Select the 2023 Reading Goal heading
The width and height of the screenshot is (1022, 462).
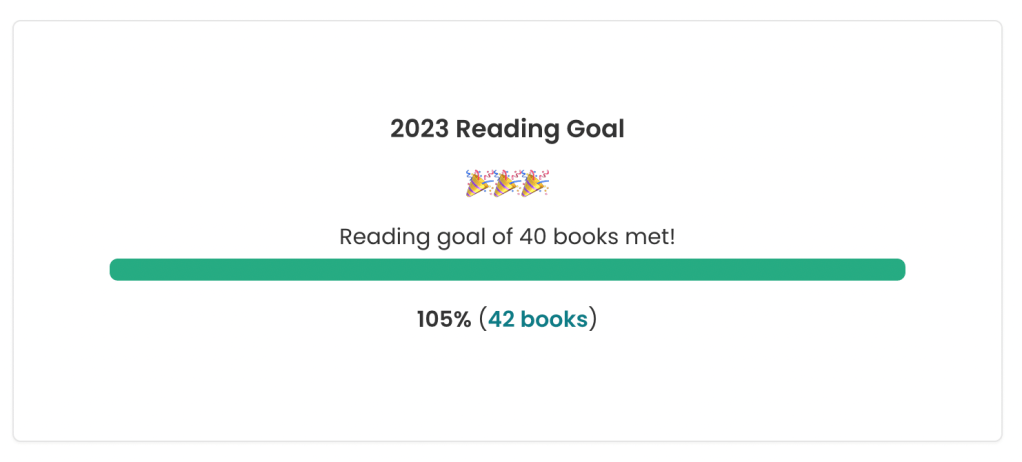pyautogui.click(x=507, y=129)
